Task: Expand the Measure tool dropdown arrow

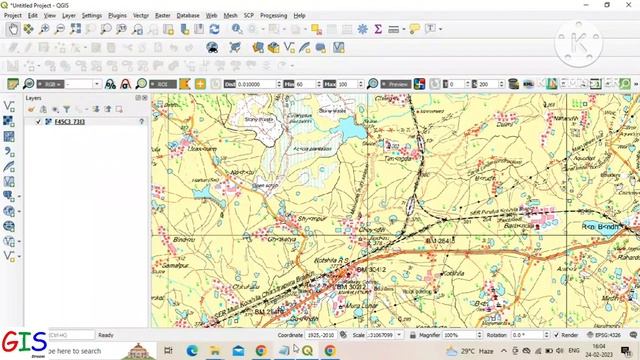Action: (404, 29)
